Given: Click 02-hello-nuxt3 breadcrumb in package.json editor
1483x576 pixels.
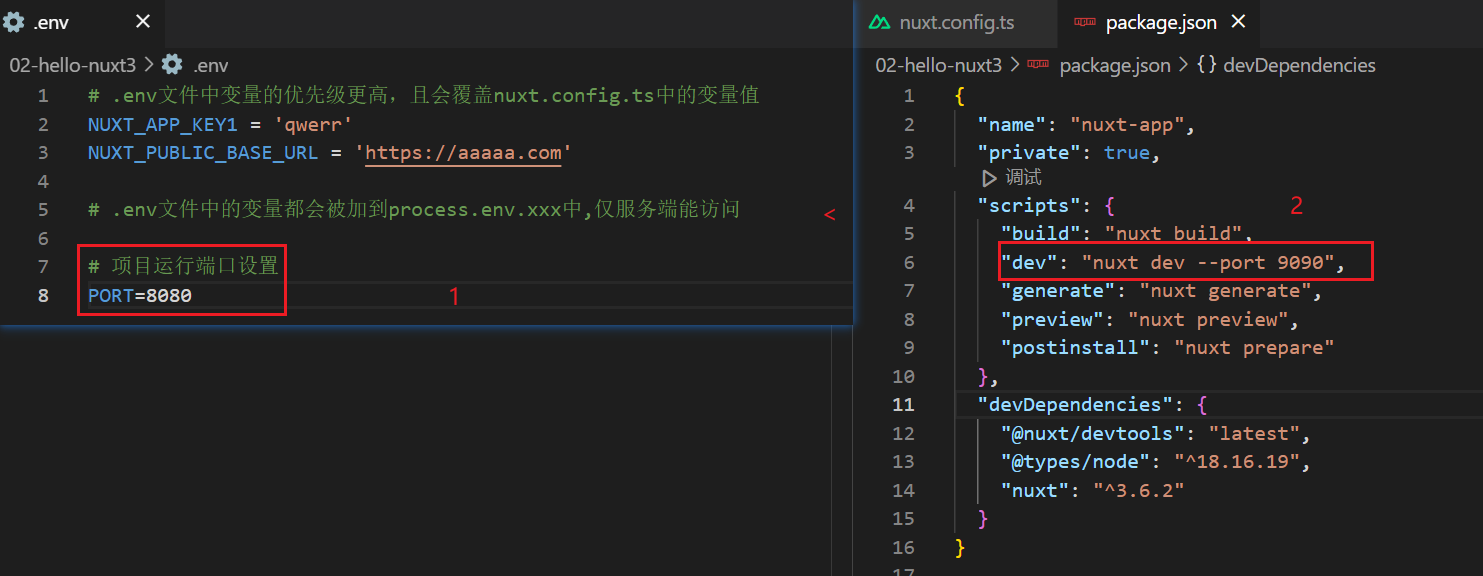Looking at the screenshot, I should pos(938,65).
